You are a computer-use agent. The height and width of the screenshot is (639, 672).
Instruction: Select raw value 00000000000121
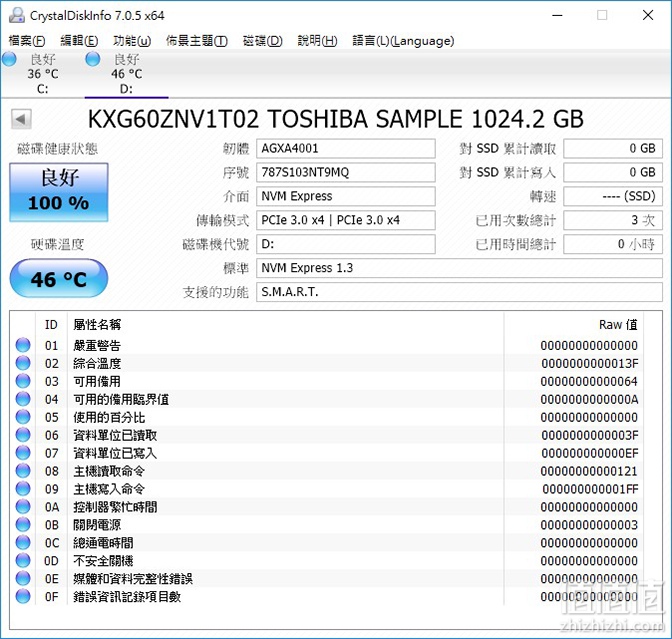[x=589, y=471]
